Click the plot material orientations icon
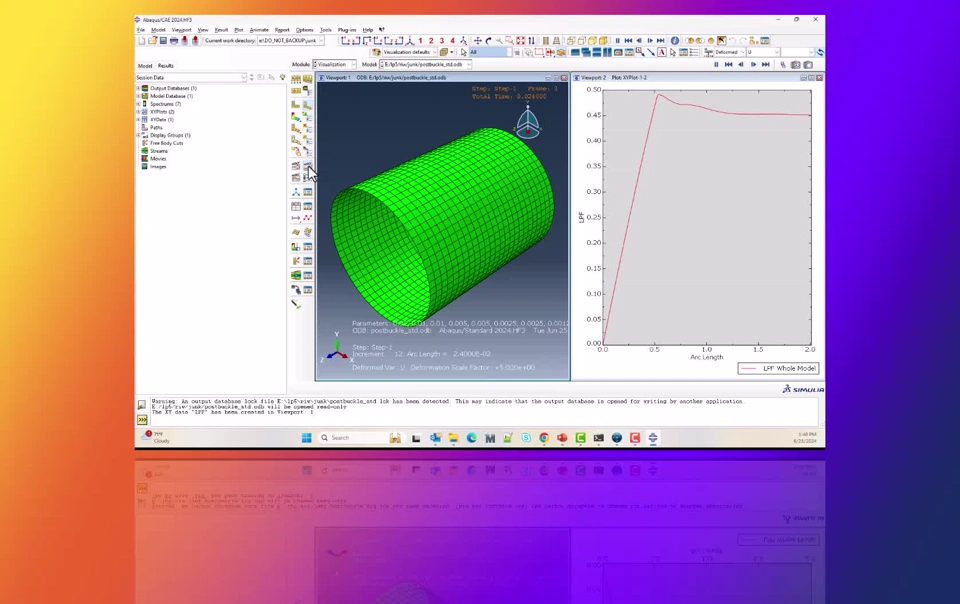Screen dimensions: 960x604 point(296,140)
